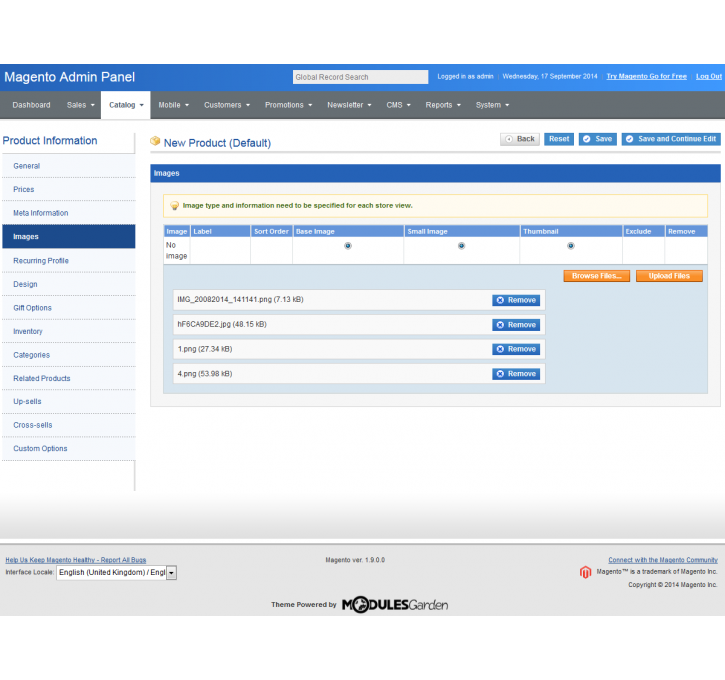
Task: Click the lightbulb notice icon
Action: click(174, 206)
